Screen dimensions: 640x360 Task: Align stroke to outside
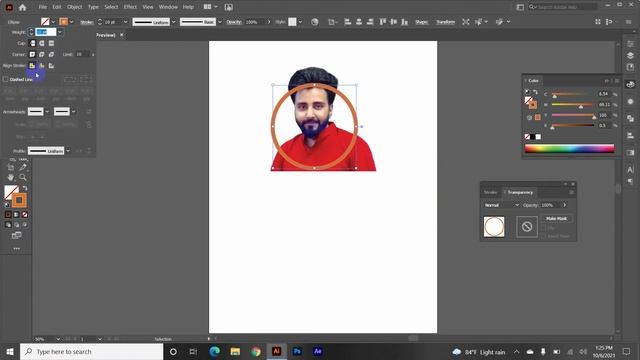point(51,65)
